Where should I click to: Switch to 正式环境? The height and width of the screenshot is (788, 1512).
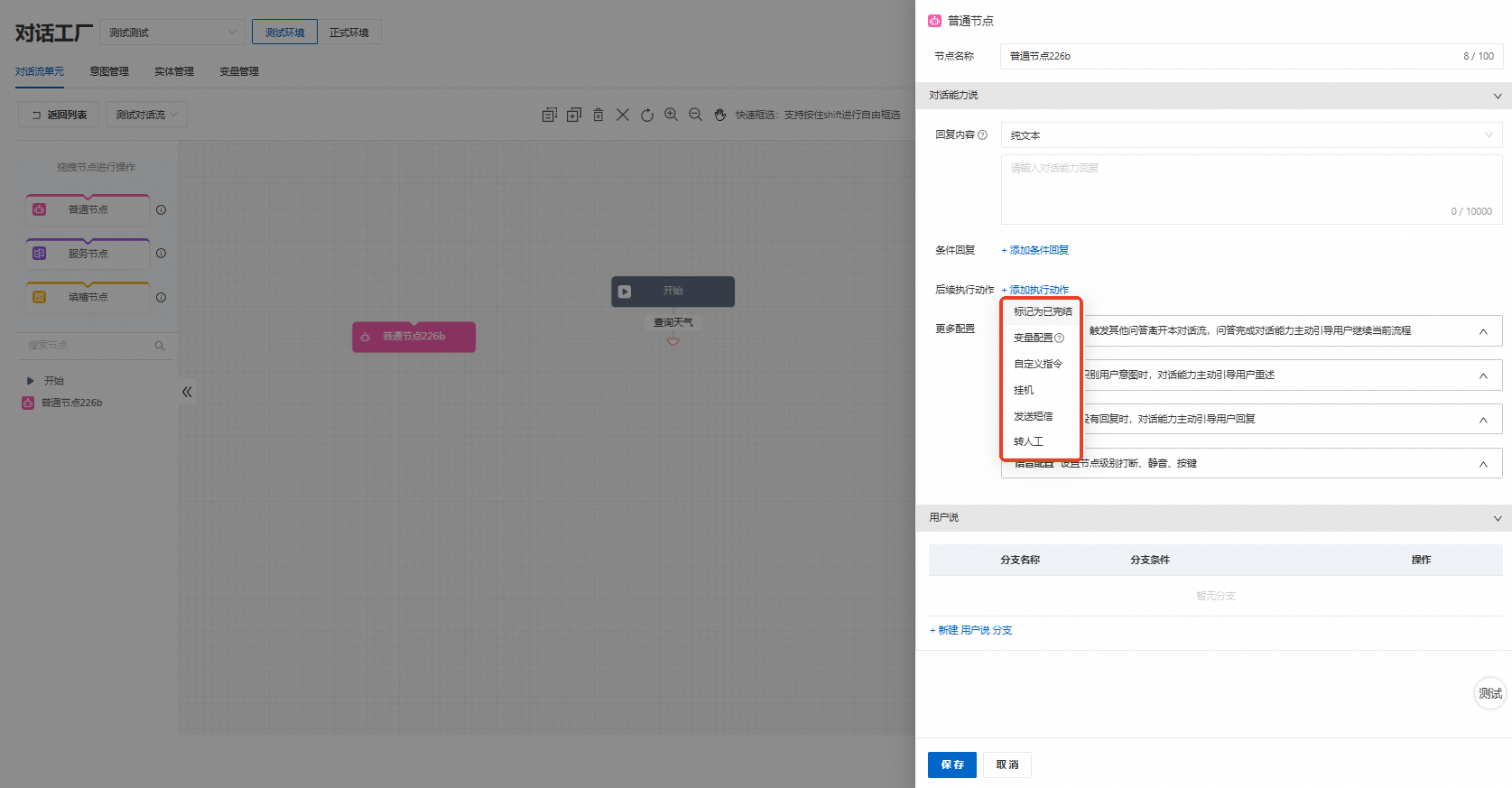349,32
